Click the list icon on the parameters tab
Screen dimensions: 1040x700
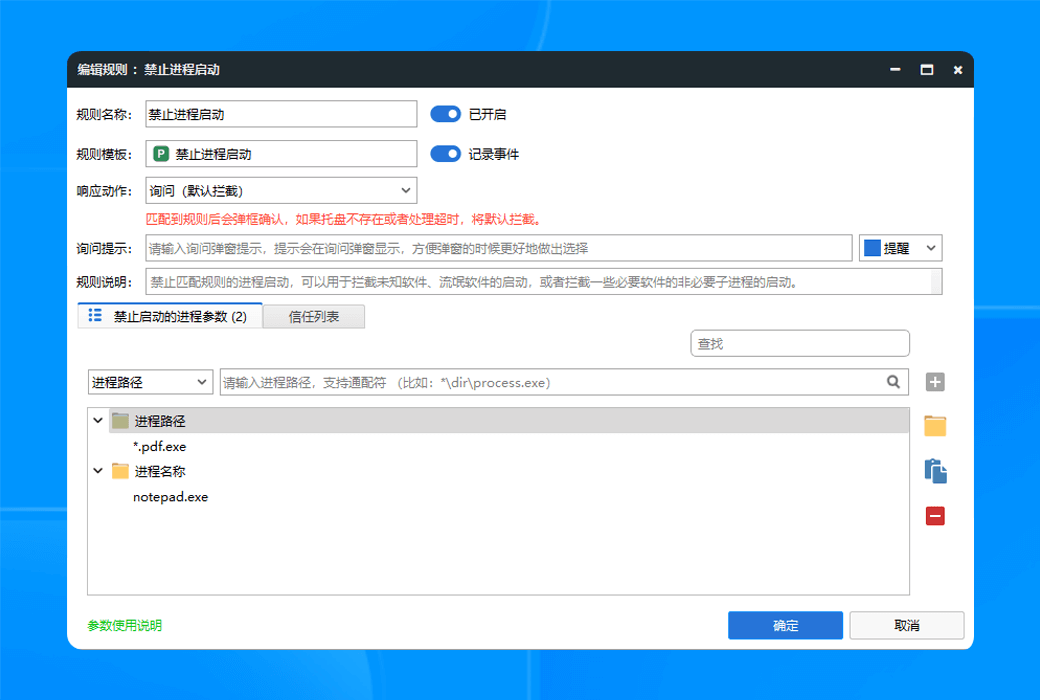[x=96, y=315]
